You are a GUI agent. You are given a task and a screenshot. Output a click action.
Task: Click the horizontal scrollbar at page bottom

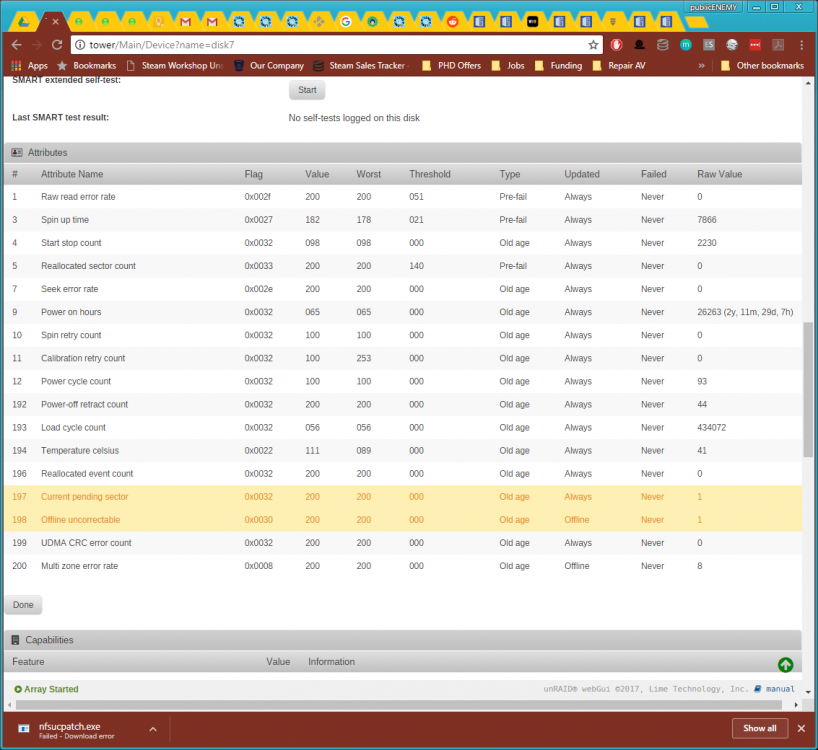click(399, 705)
